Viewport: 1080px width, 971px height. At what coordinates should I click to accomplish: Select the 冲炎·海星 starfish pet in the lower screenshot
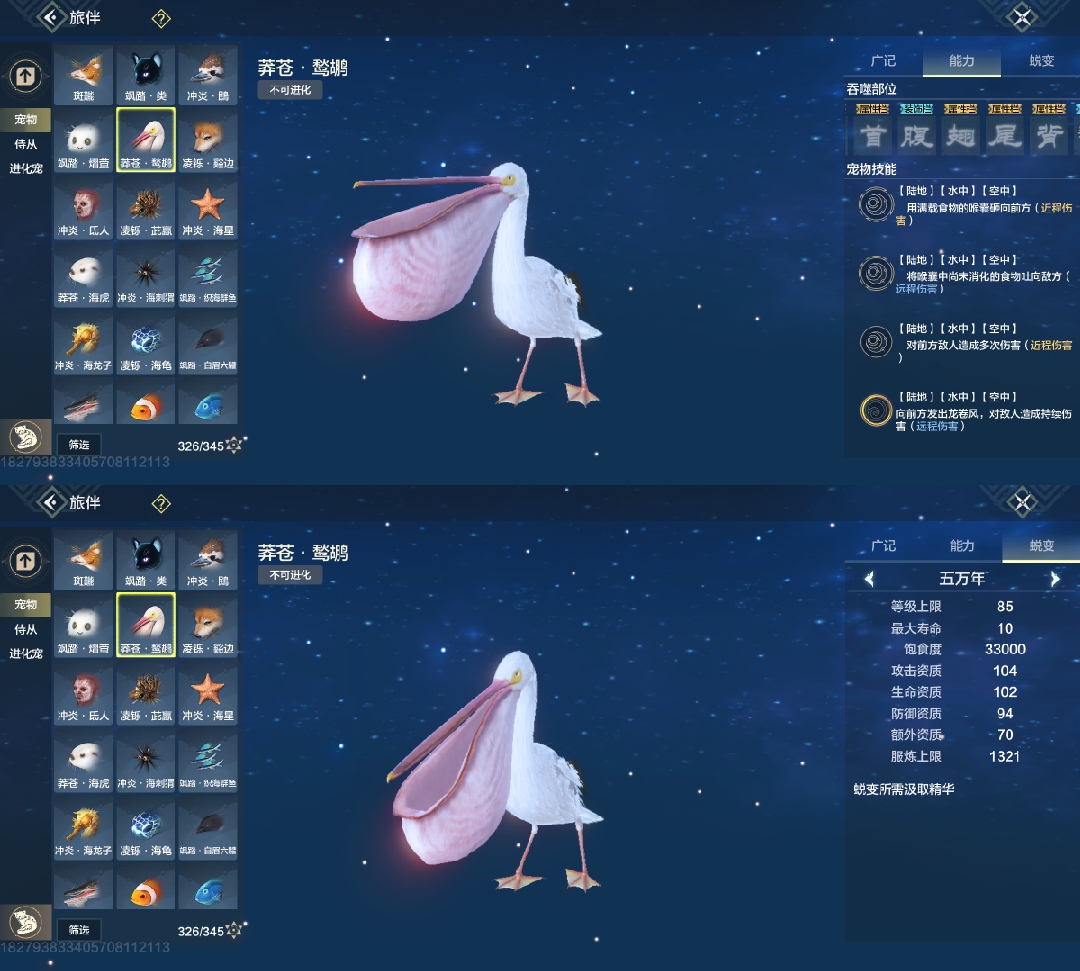tap(208, 693)
